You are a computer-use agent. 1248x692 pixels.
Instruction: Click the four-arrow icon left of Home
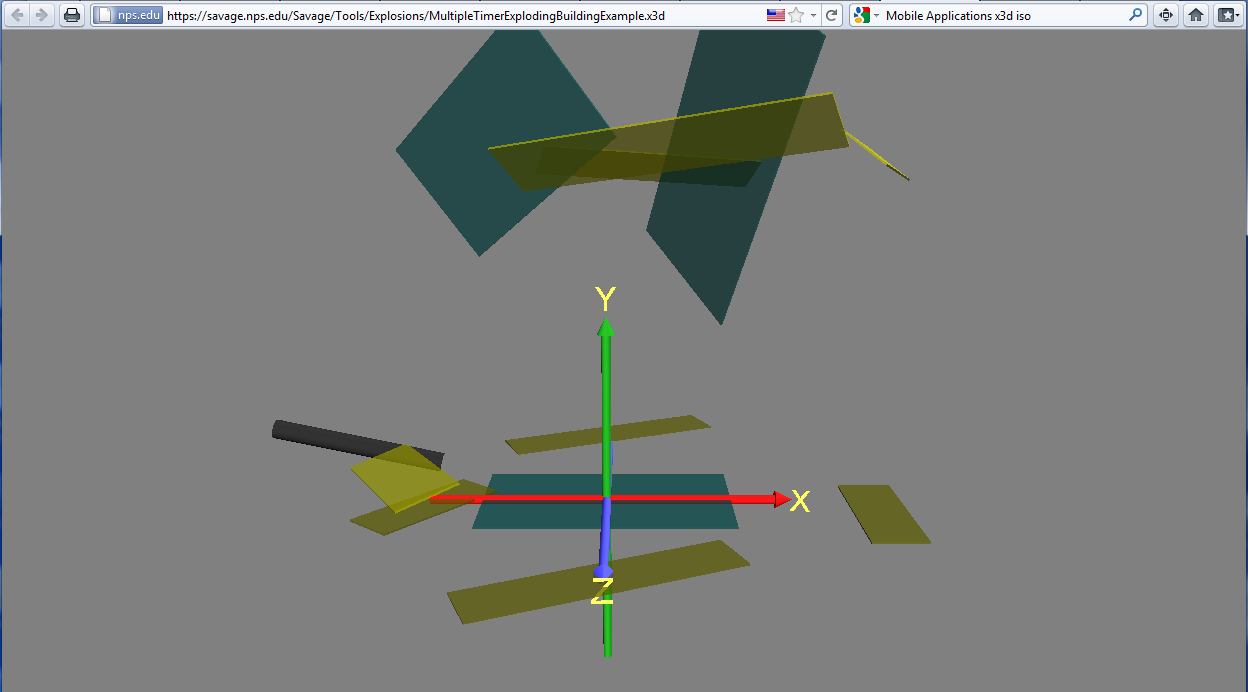pyautogui.click(x=1165, y=16)
